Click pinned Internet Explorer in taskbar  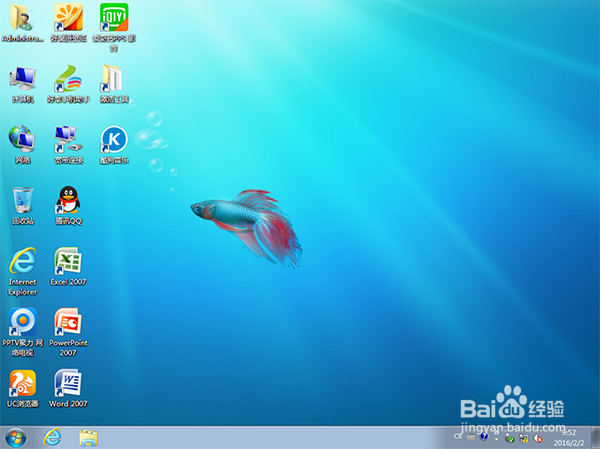pyautogui.click(x=52, y=437)
